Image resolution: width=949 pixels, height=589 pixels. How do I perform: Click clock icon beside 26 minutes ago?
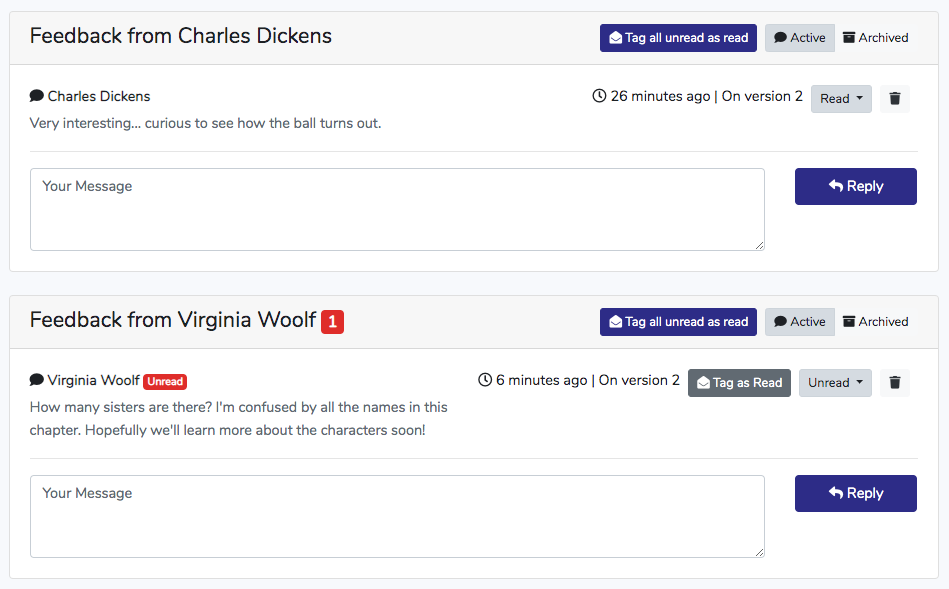599,96
